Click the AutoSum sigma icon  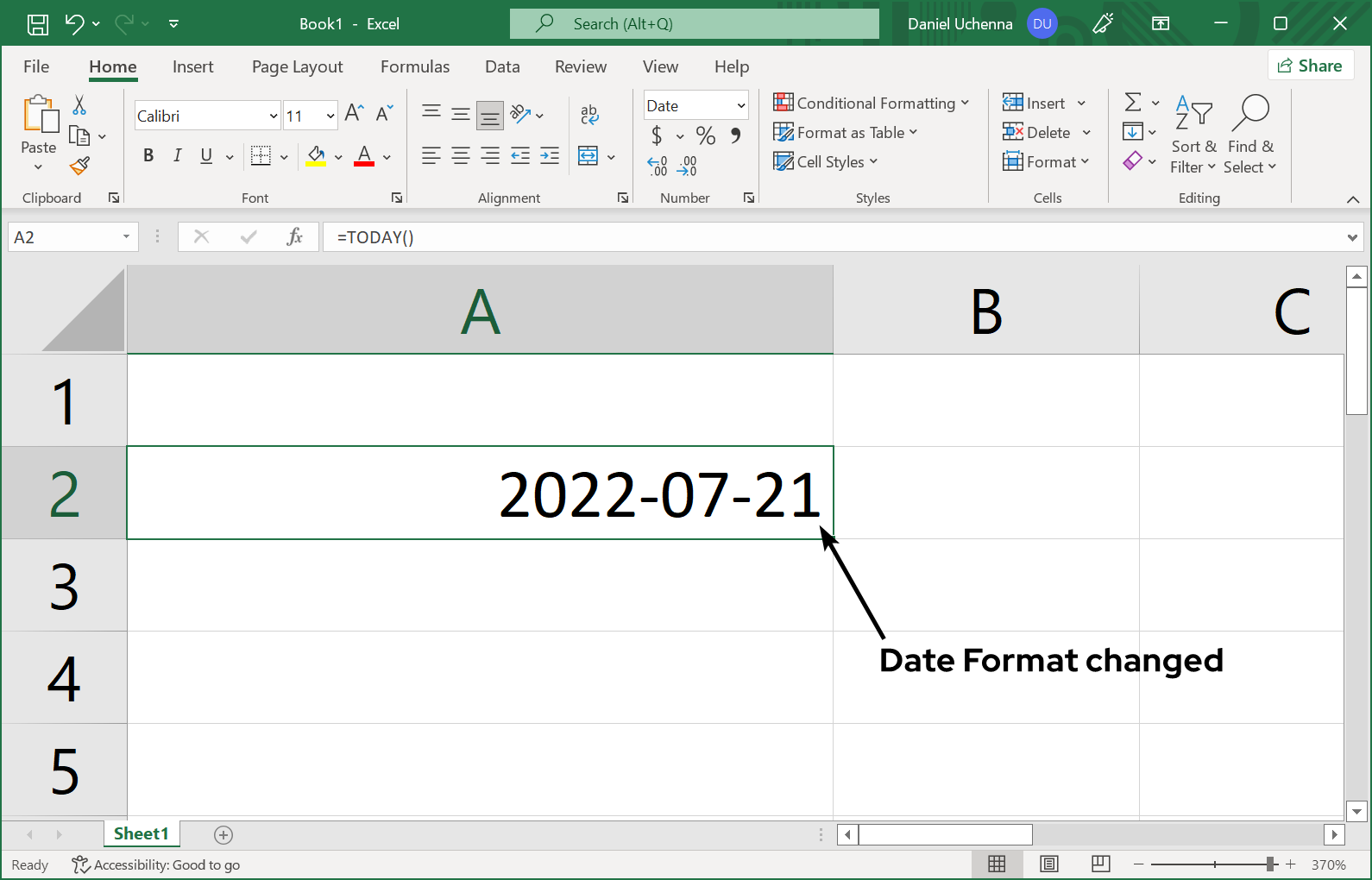point(1133,103)
